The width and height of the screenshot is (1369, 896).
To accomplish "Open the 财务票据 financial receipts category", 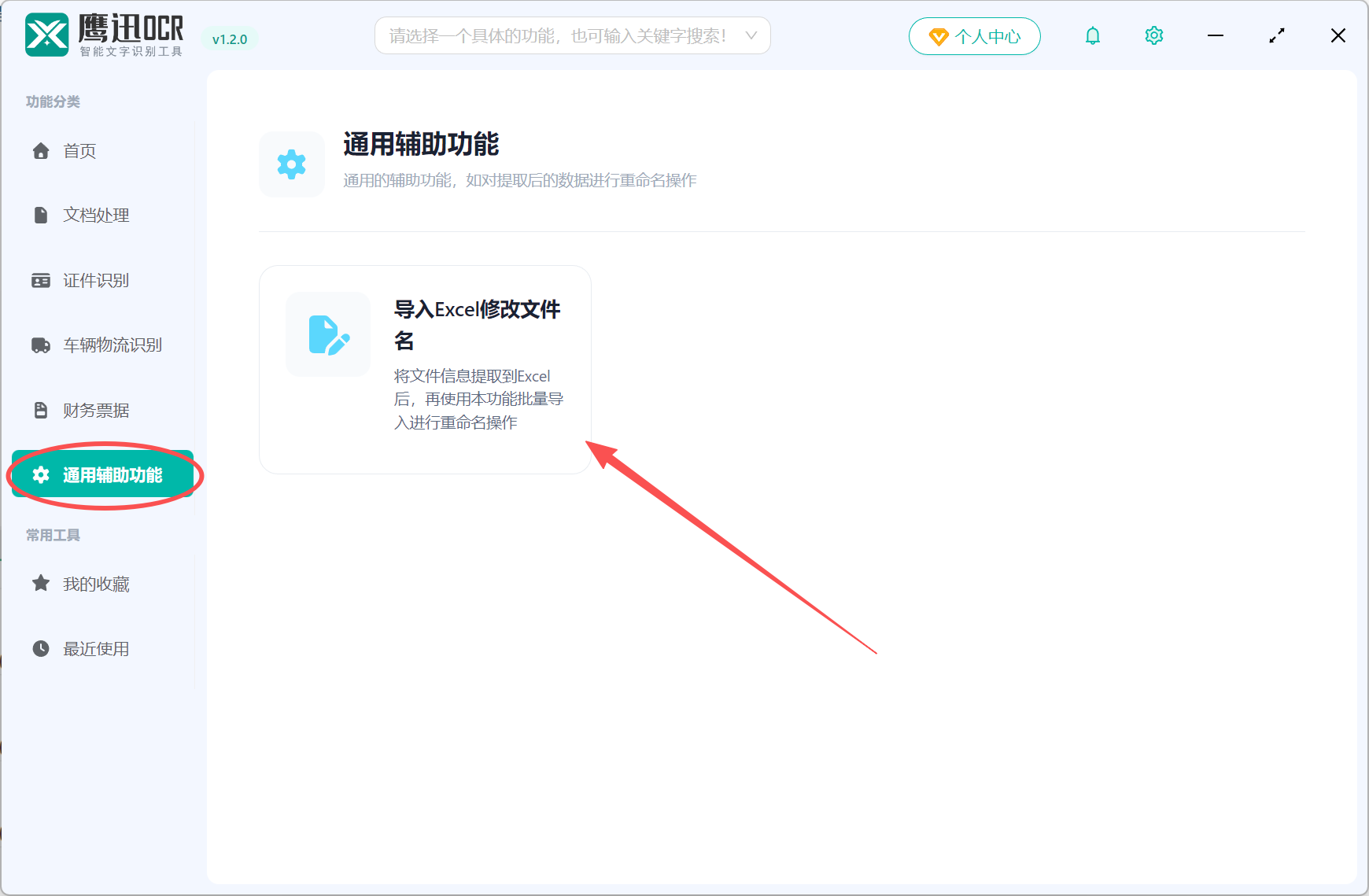I will point(96,409).
